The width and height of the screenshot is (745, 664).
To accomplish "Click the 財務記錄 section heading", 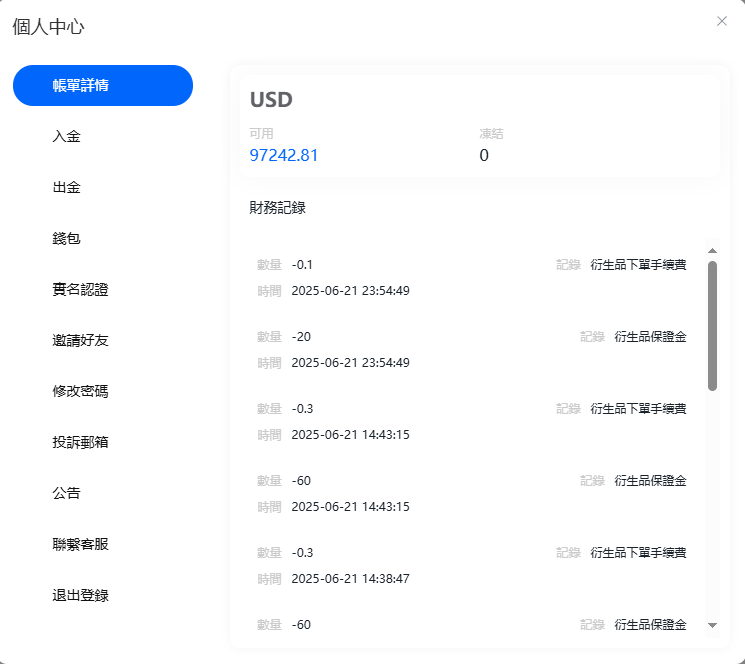I will point(278,208).
